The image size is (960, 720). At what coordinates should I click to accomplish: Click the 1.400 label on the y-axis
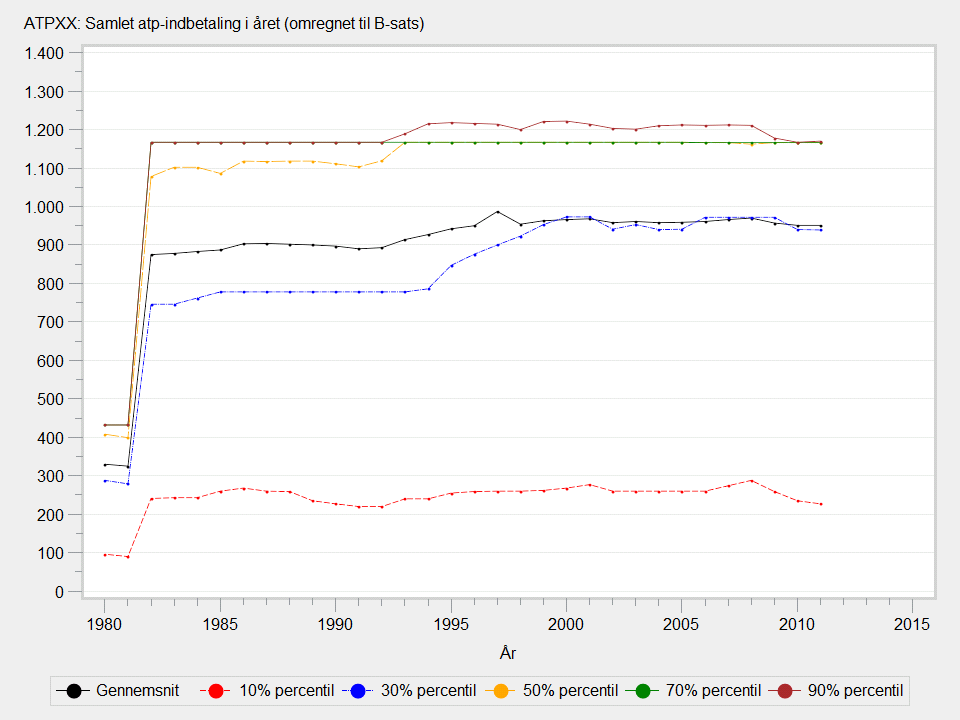(44, 53)
